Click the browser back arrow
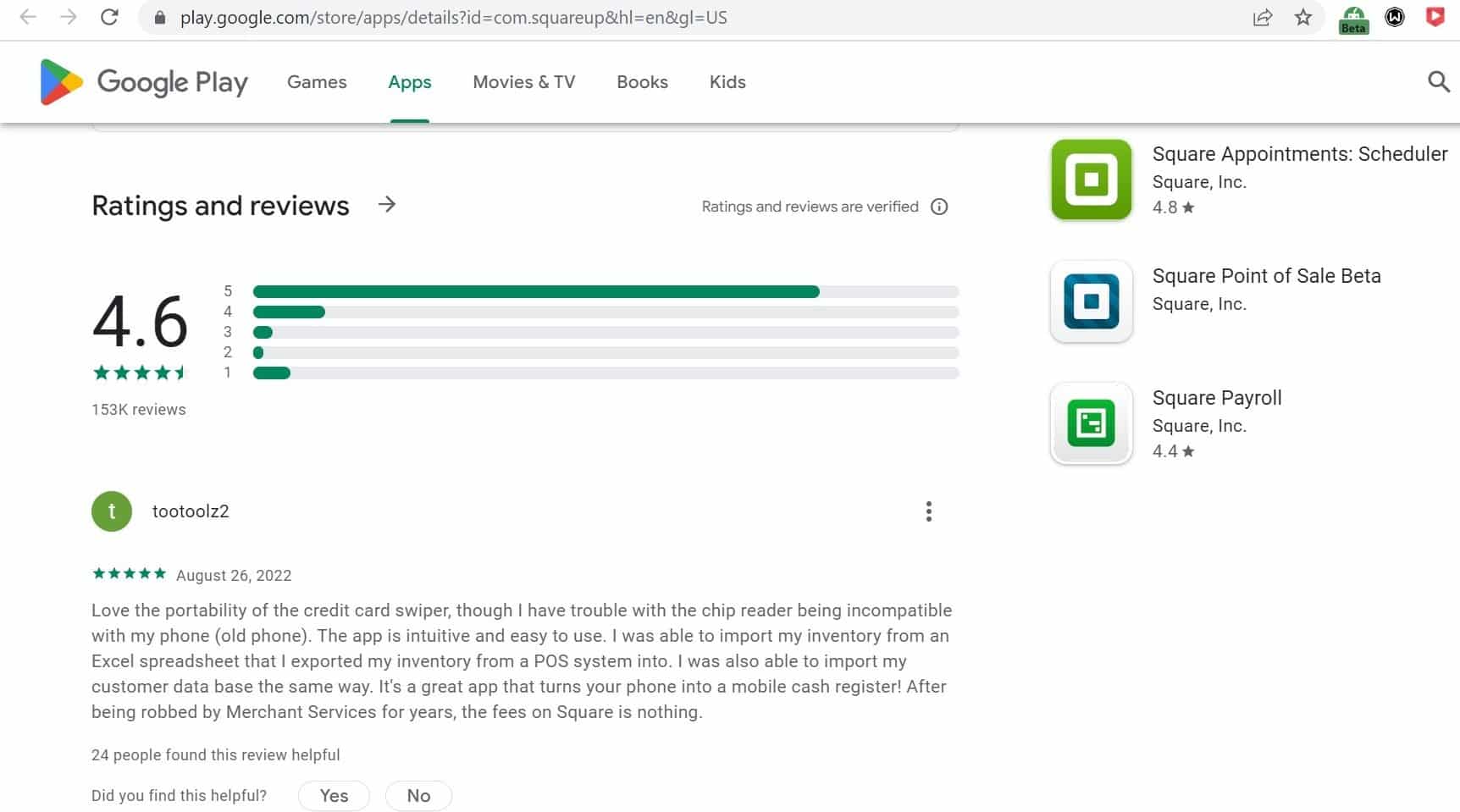Image resolution: width=1460 pixels, height=812 pixels. point(28,17)
